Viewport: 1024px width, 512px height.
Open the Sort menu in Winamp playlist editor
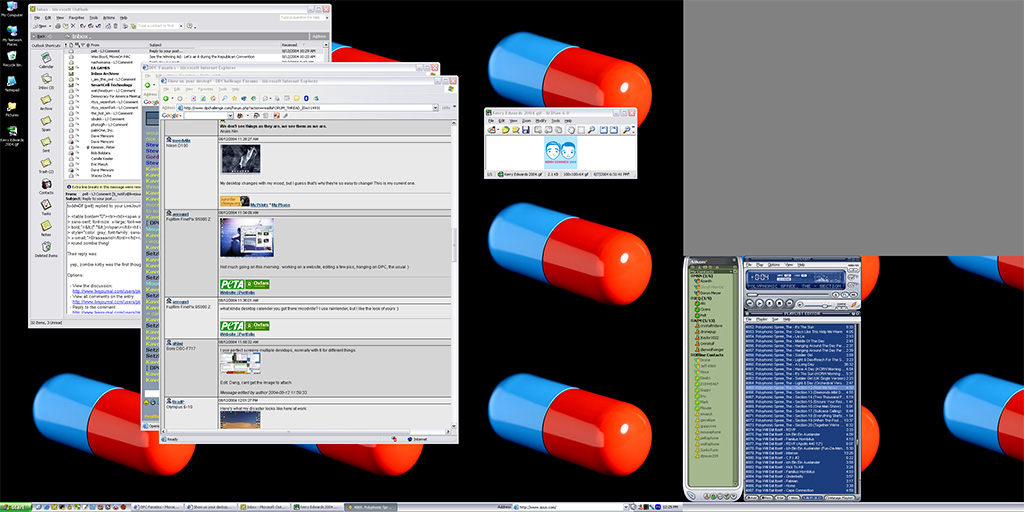(775, 319)
